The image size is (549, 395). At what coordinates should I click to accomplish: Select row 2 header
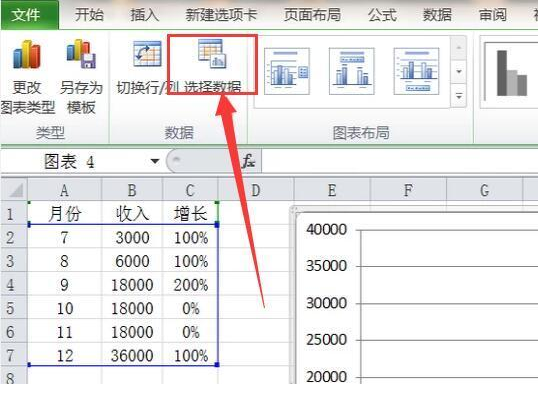14,237
